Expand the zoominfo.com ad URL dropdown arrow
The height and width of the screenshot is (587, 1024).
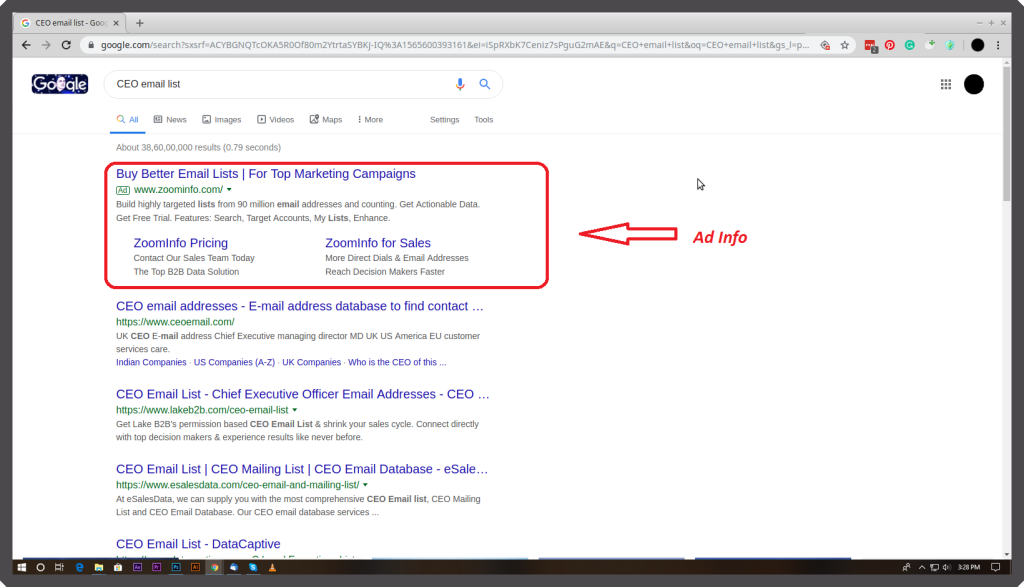(229, 189)
